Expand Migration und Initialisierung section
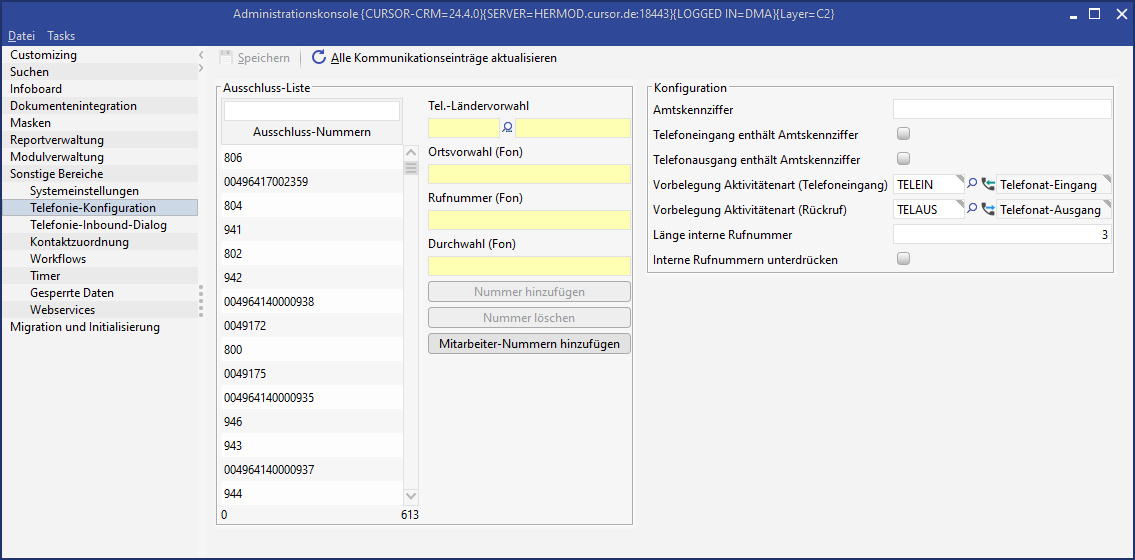1135x560 pixels. [x=84, y=327]
